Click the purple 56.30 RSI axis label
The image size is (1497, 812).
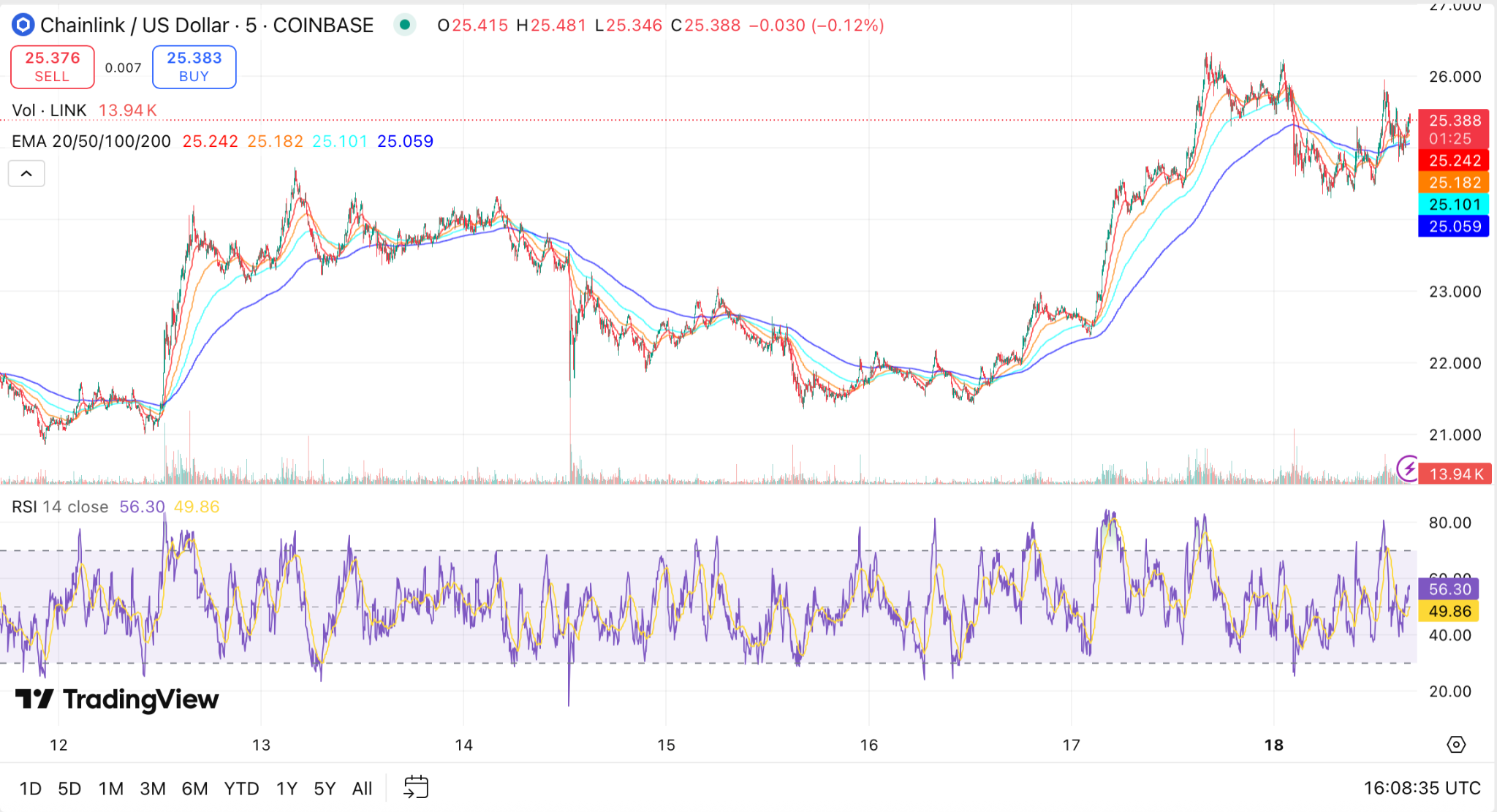coord(1448,588)
